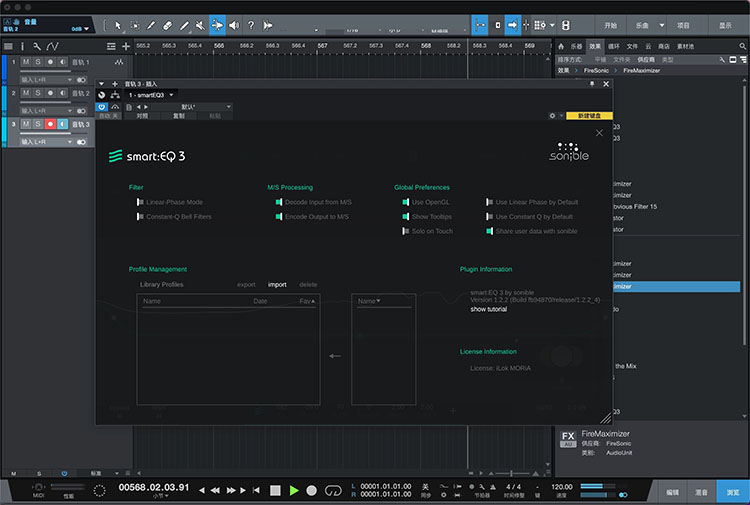Click the plugin routing icon beside smartEQ3
The height and width of the screenshot is (505, 750).
[115, 95]
